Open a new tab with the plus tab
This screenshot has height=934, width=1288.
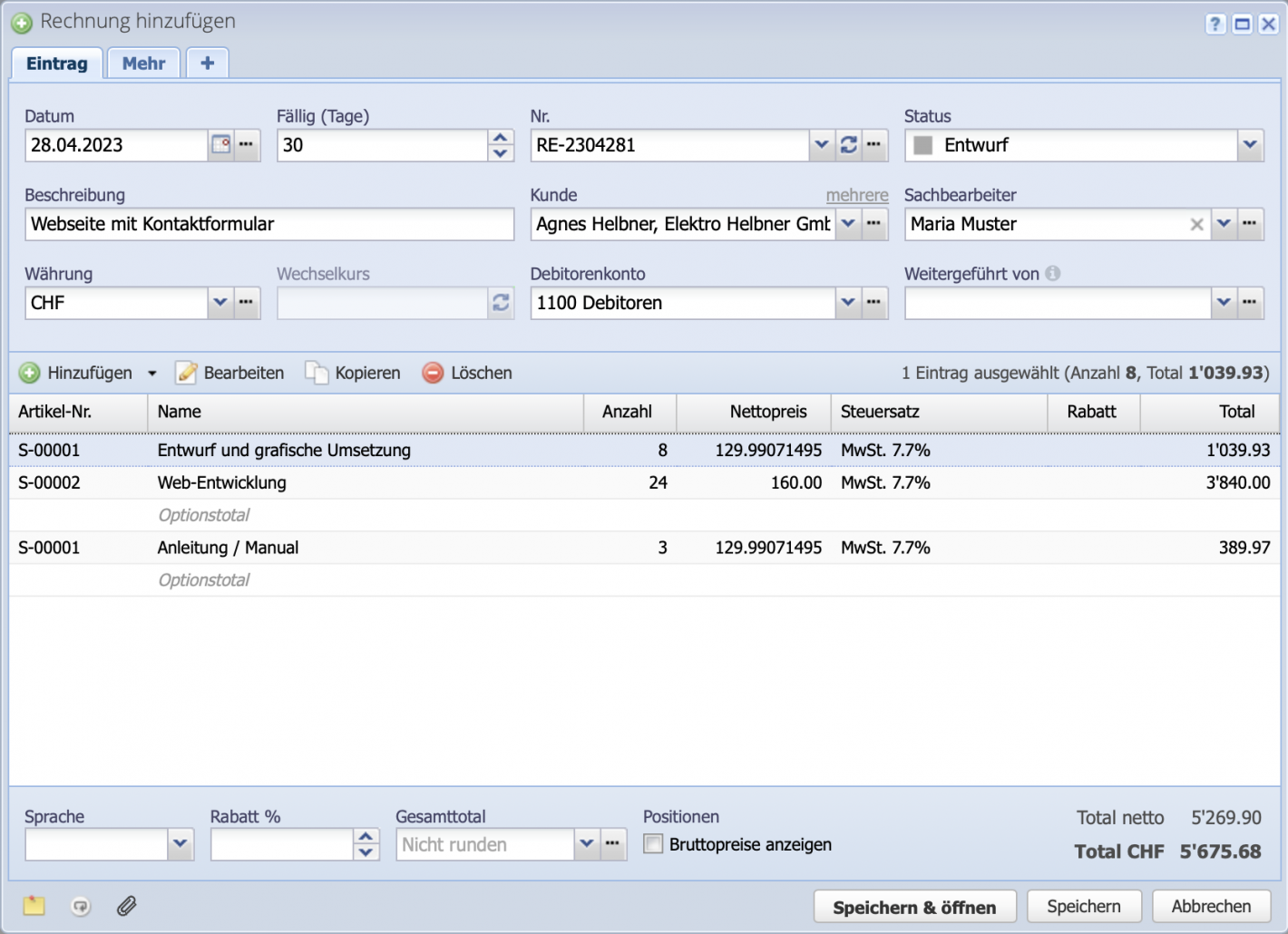tap(207, 63)
